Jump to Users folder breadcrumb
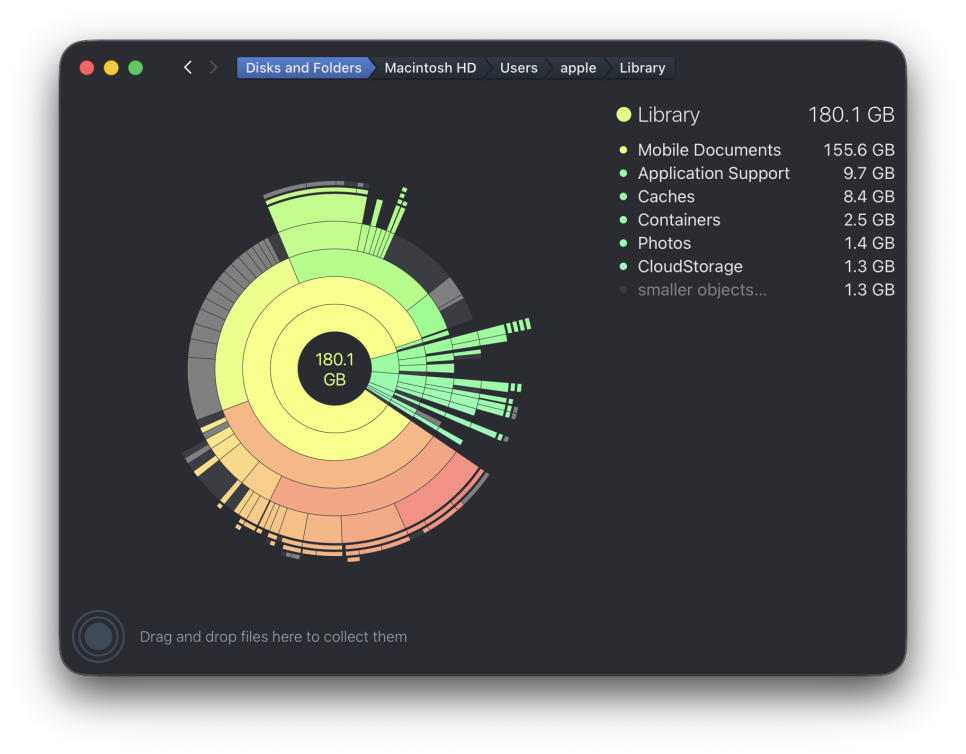 coord(518,68)
